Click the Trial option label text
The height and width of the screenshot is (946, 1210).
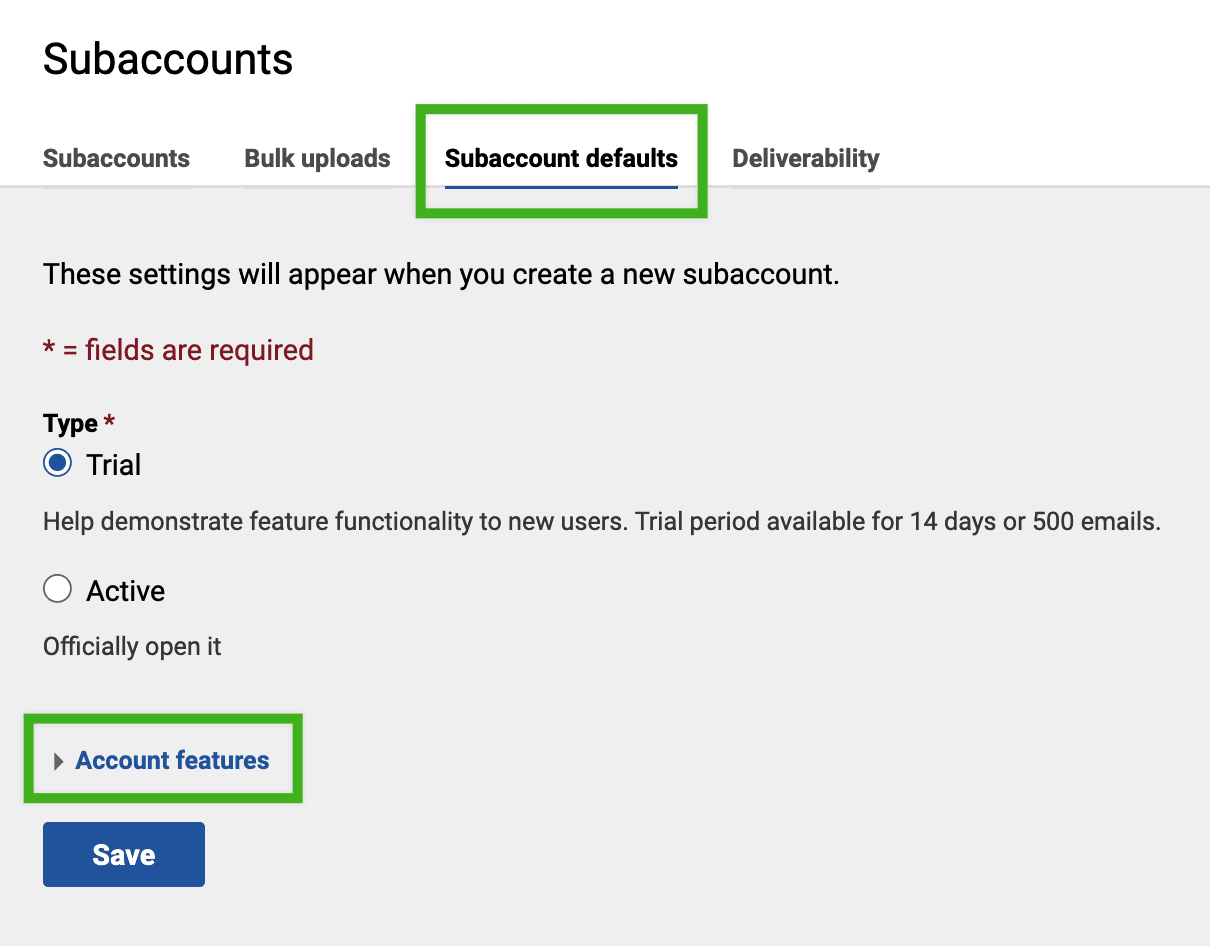pyautogui.click(x=114, y=465)
